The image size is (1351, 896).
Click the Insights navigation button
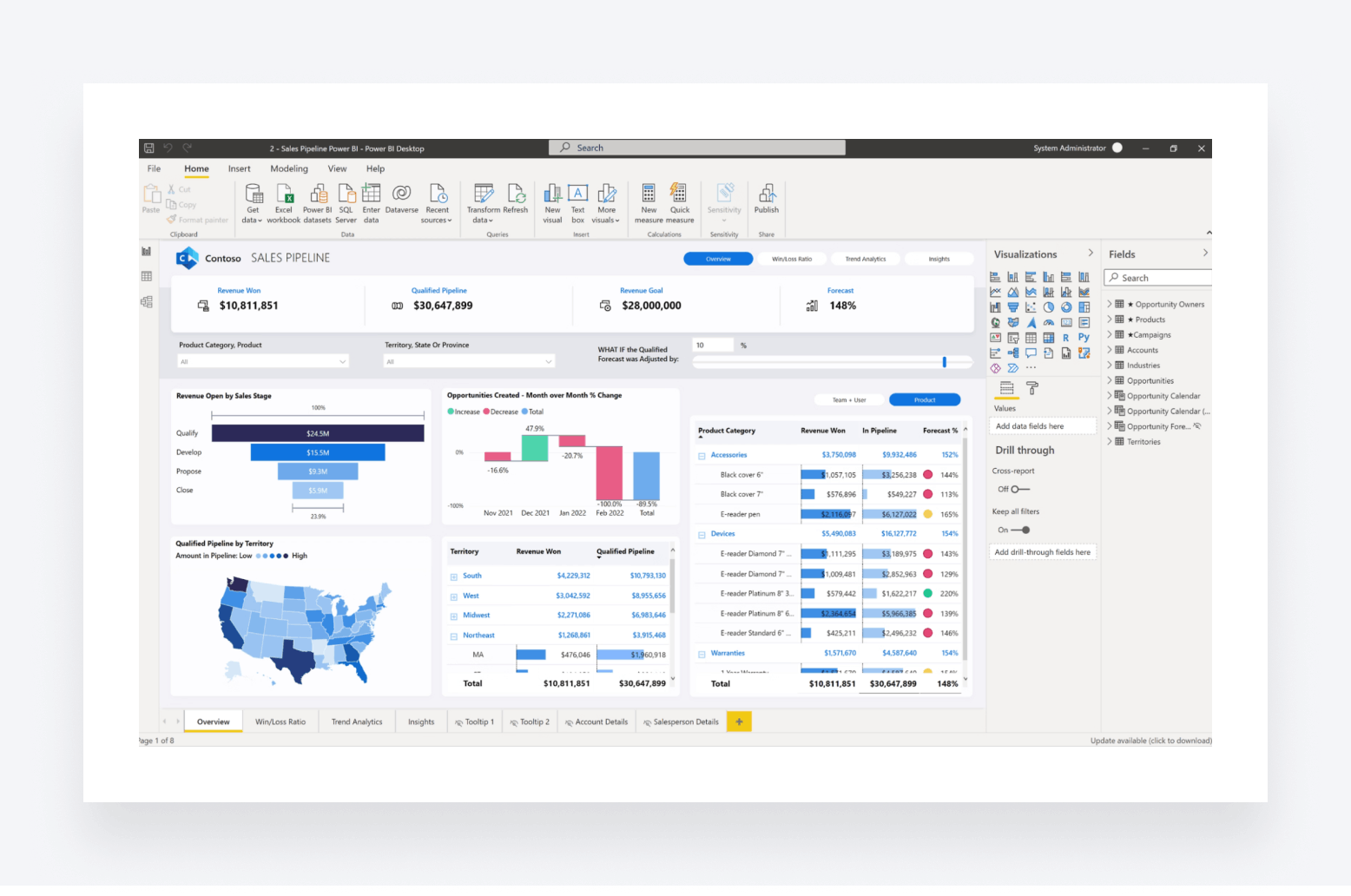point(939,259)
